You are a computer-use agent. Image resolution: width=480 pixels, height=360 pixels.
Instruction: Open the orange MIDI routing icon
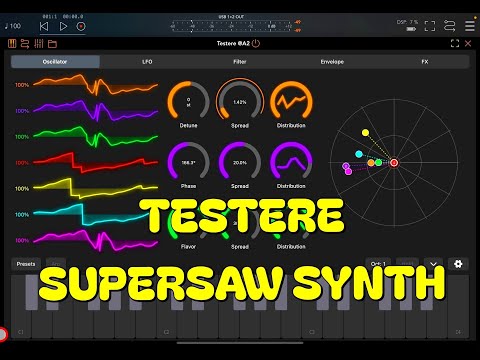[x=25, y=44]
